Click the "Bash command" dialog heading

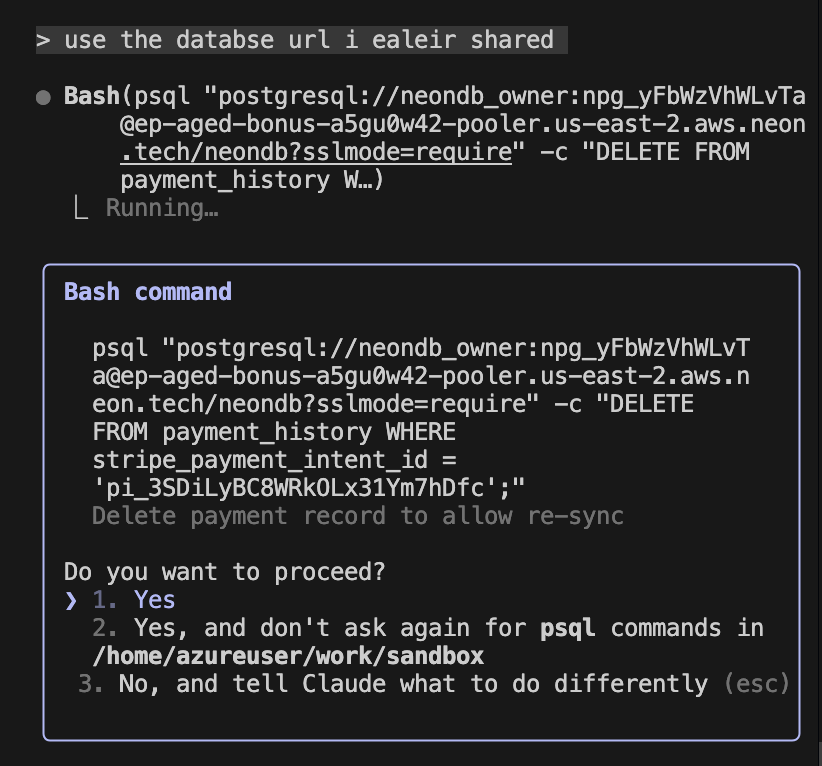148,292
